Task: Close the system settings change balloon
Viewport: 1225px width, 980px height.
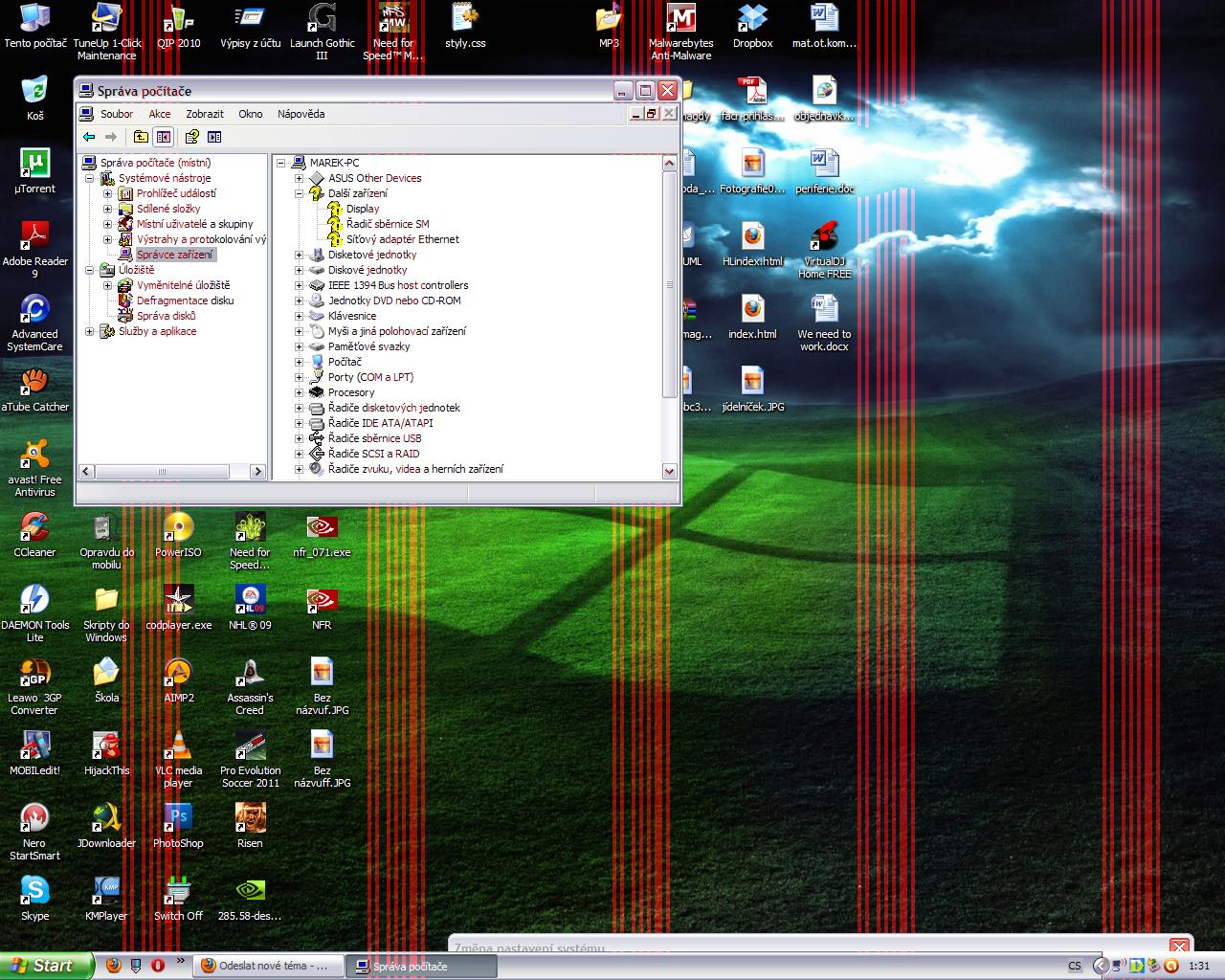Action: 1179,947
